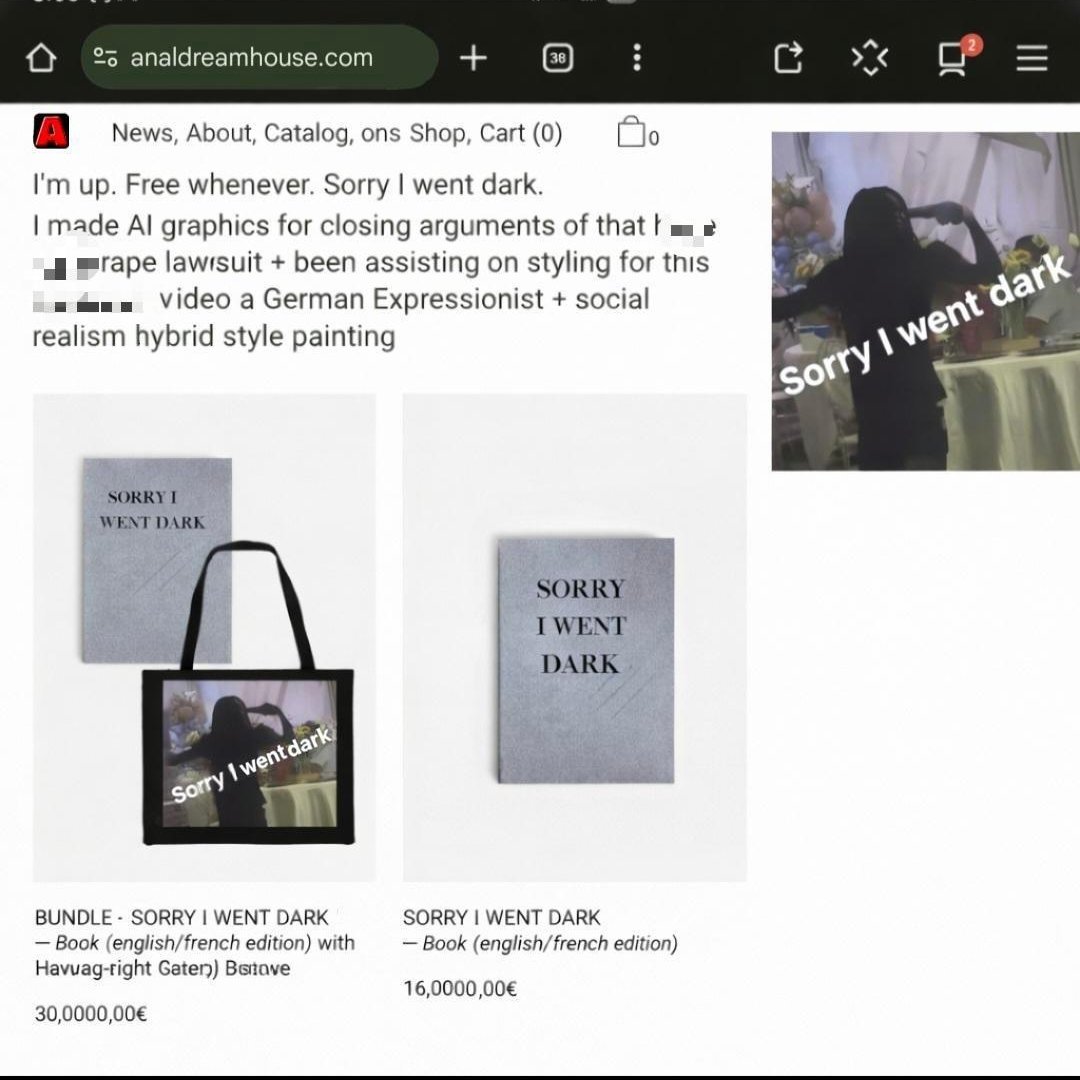
Task: Open site settings icon in address bar
Action: (105, 57)
